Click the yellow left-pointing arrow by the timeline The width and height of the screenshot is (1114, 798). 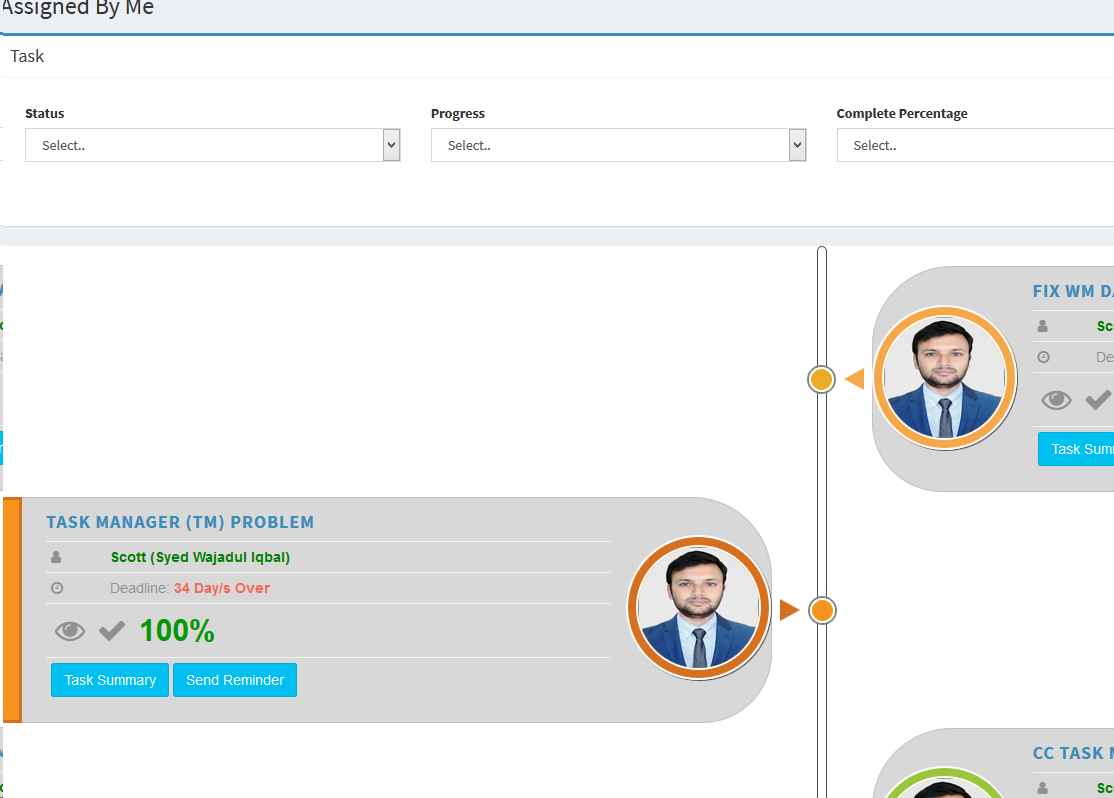[854, 379]
